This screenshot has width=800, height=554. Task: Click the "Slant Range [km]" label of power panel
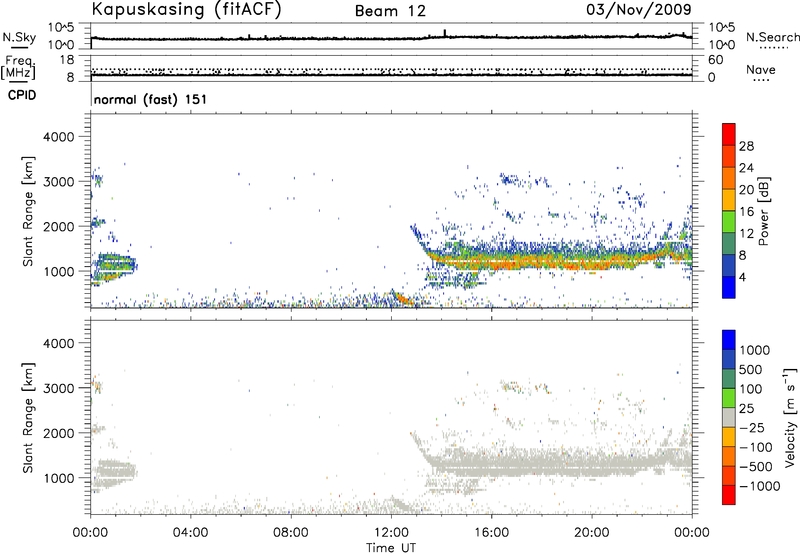click(x=28, y=211)
